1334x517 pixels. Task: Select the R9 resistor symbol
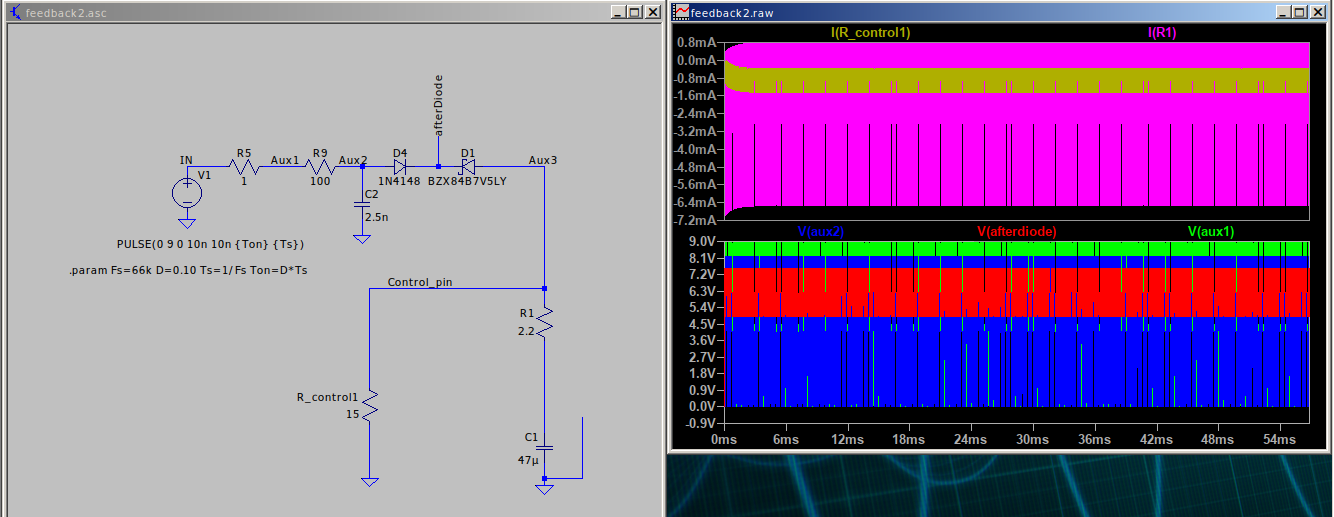pyautogui.click(x=320, y=167)
